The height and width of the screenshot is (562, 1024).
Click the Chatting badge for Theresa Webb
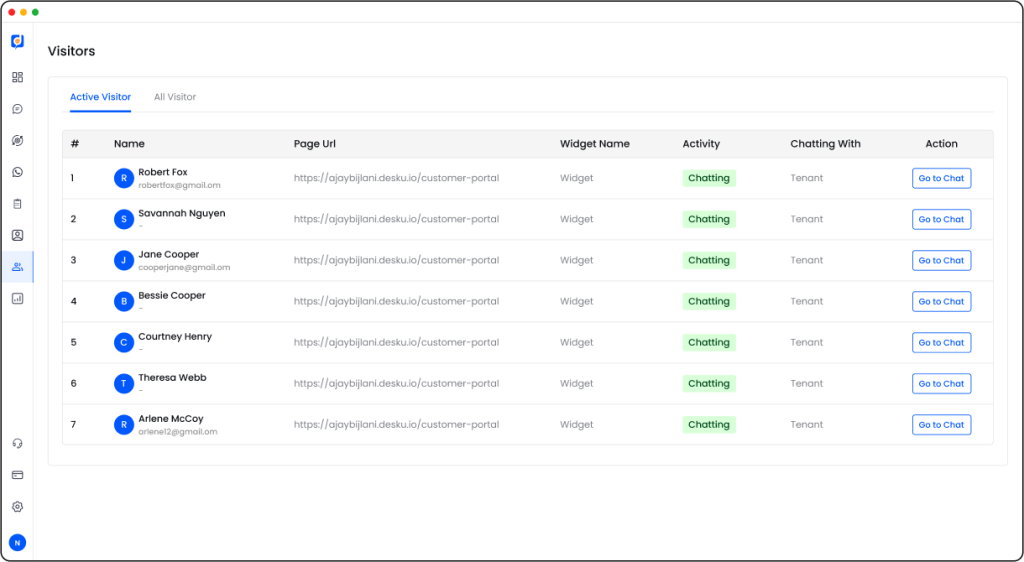tap(709, 384)
